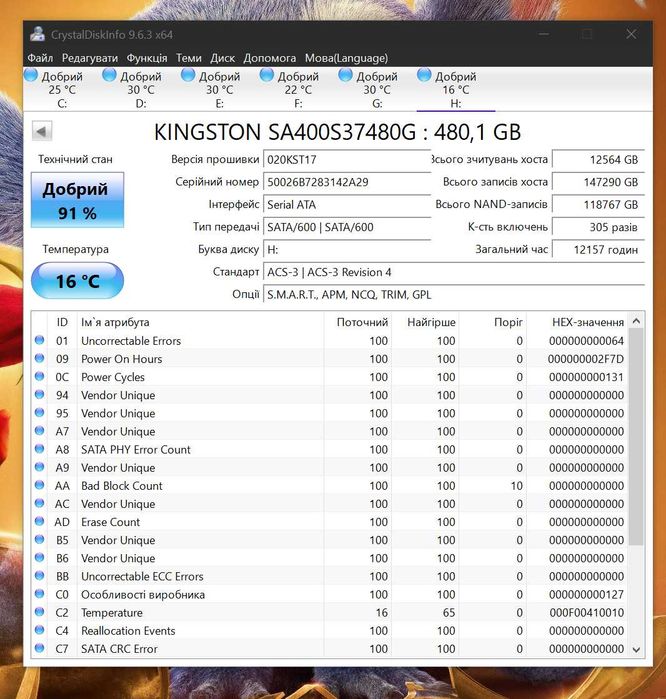
Task: Switch to drive E: tab
Action: tap(220, 90)
